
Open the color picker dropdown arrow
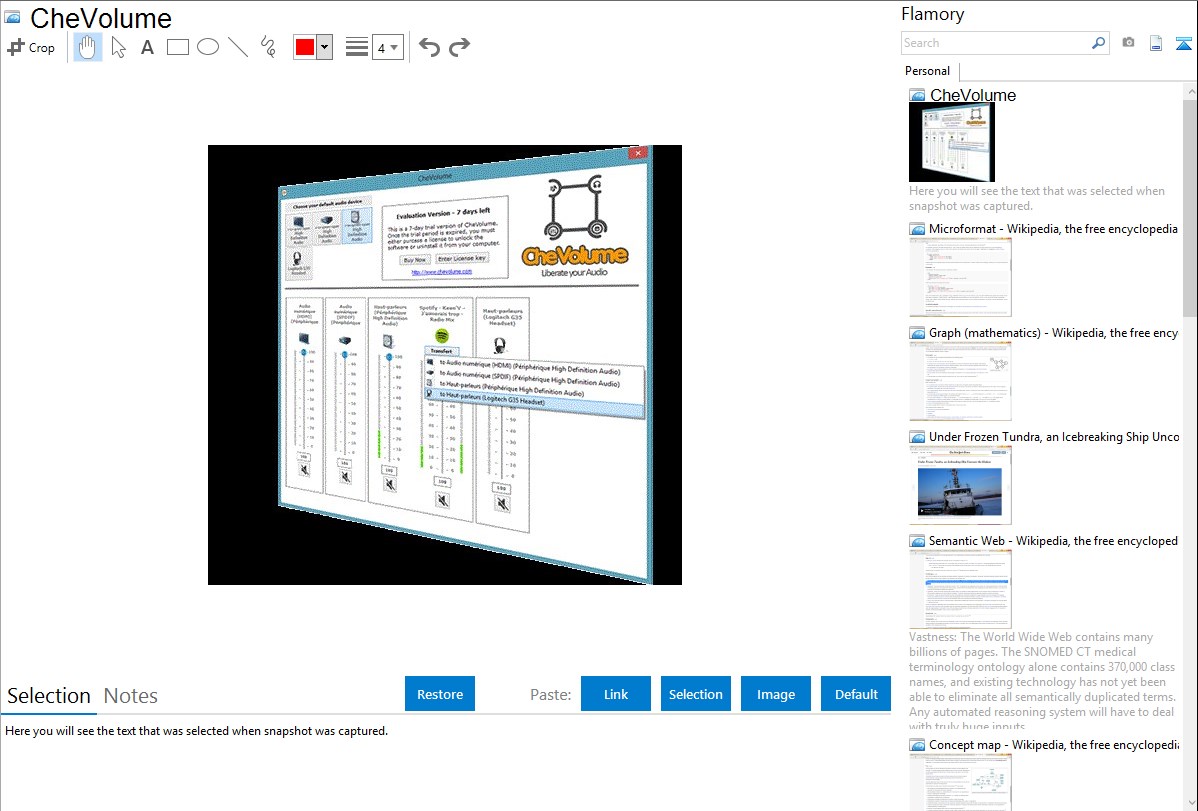click(x=325, y=47)
